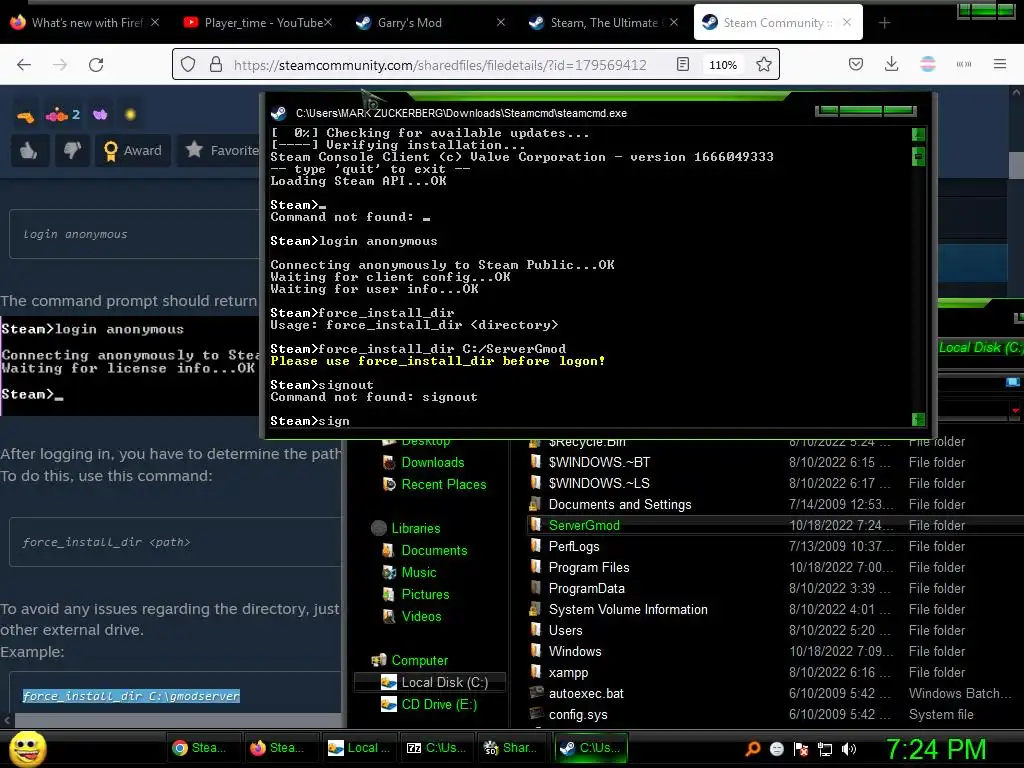Open Videos library

421,616
